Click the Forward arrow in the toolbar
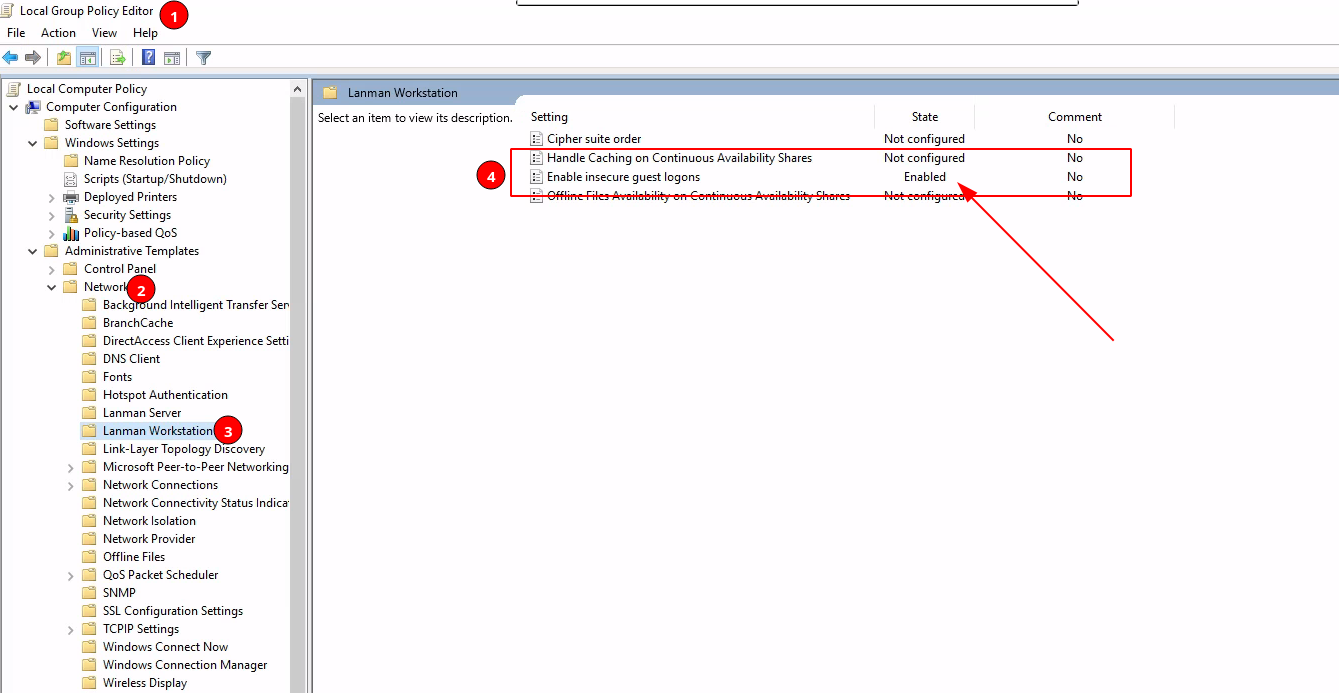Screen dimensions: 1339x693 click(x=33, y=58)
